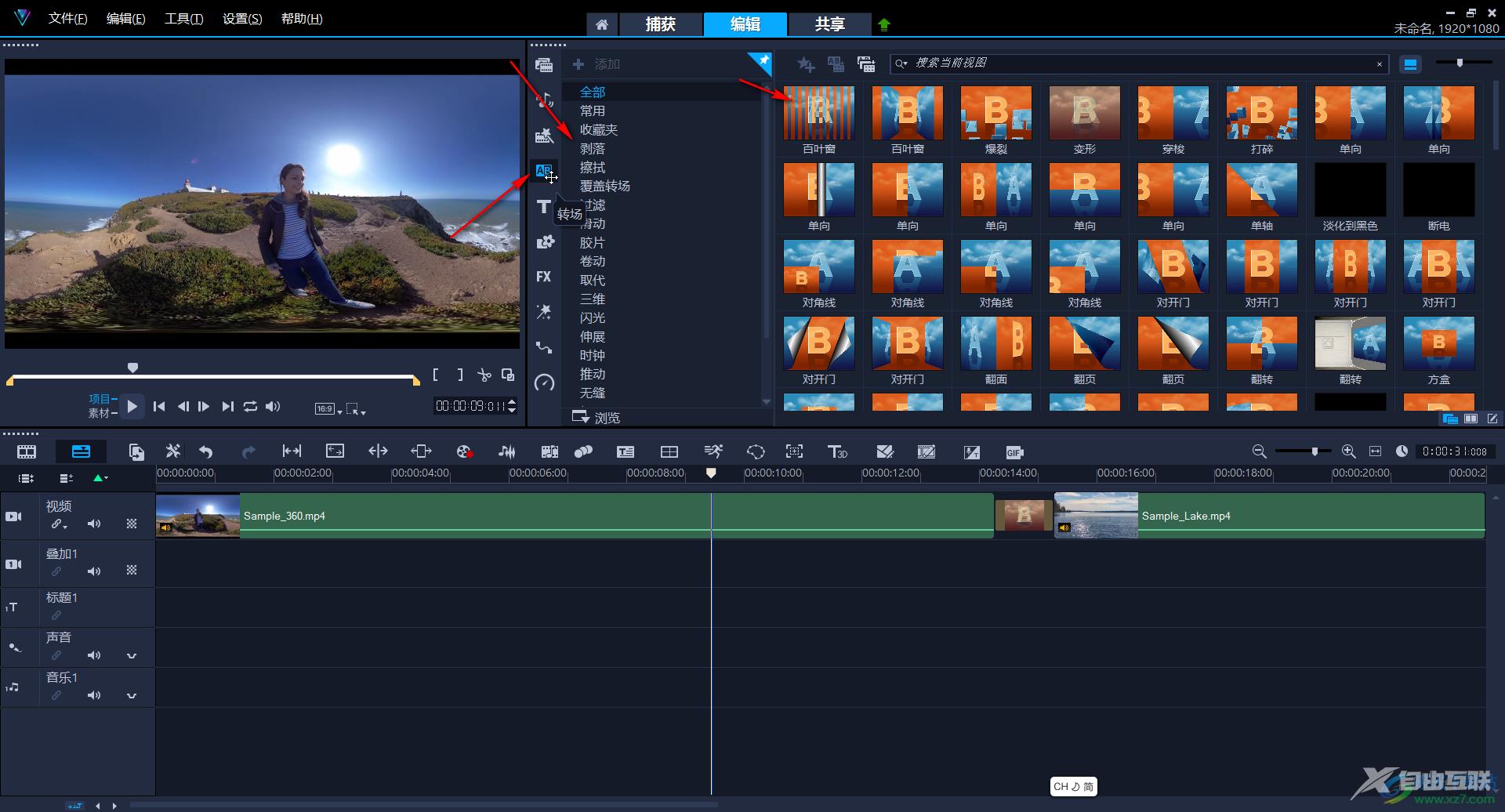Open the 编辑(E) menu
The image size is (1505, 812).
[x=125, y=19]
